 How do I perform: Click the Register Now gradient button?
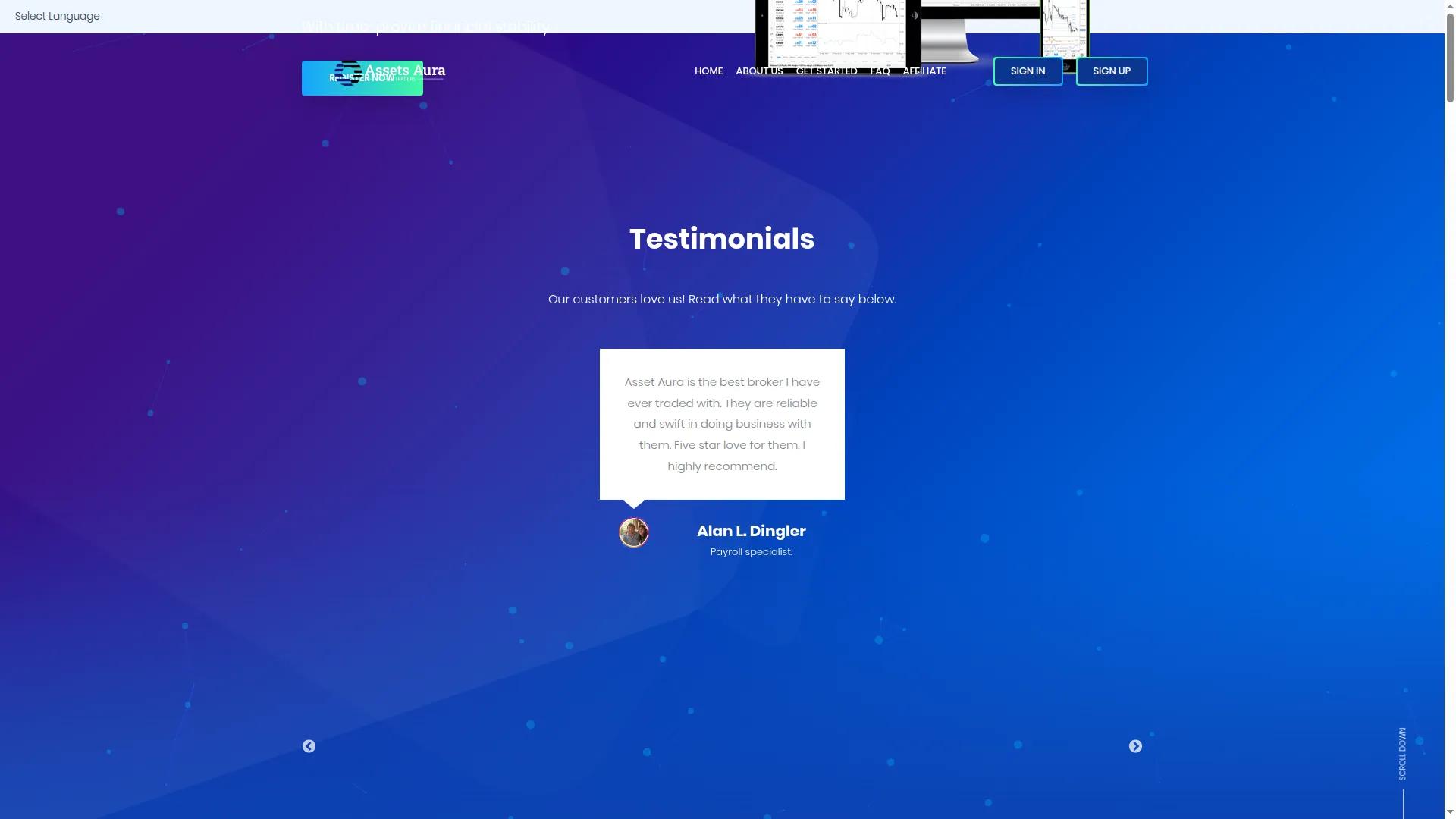(362, 78)
